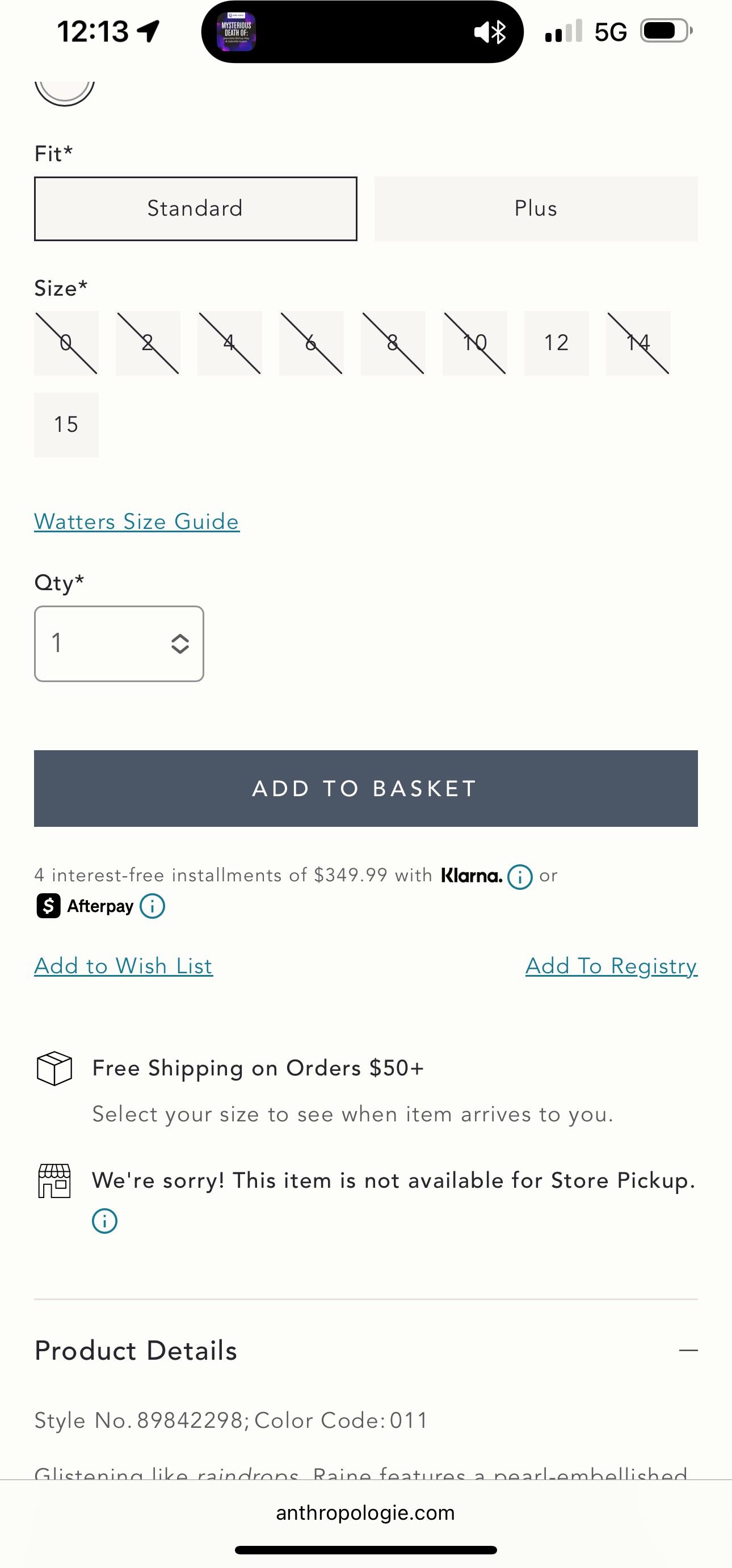Choose size 12

tap(556, 343)
